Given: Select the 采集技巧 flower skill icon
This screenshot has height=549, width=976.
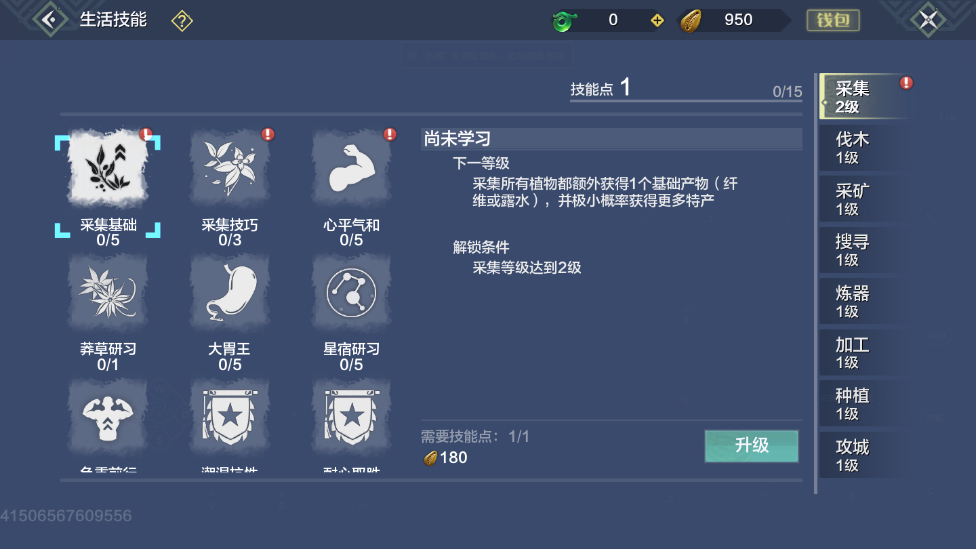Looking at the screenshot, I should tap(230, 168).
